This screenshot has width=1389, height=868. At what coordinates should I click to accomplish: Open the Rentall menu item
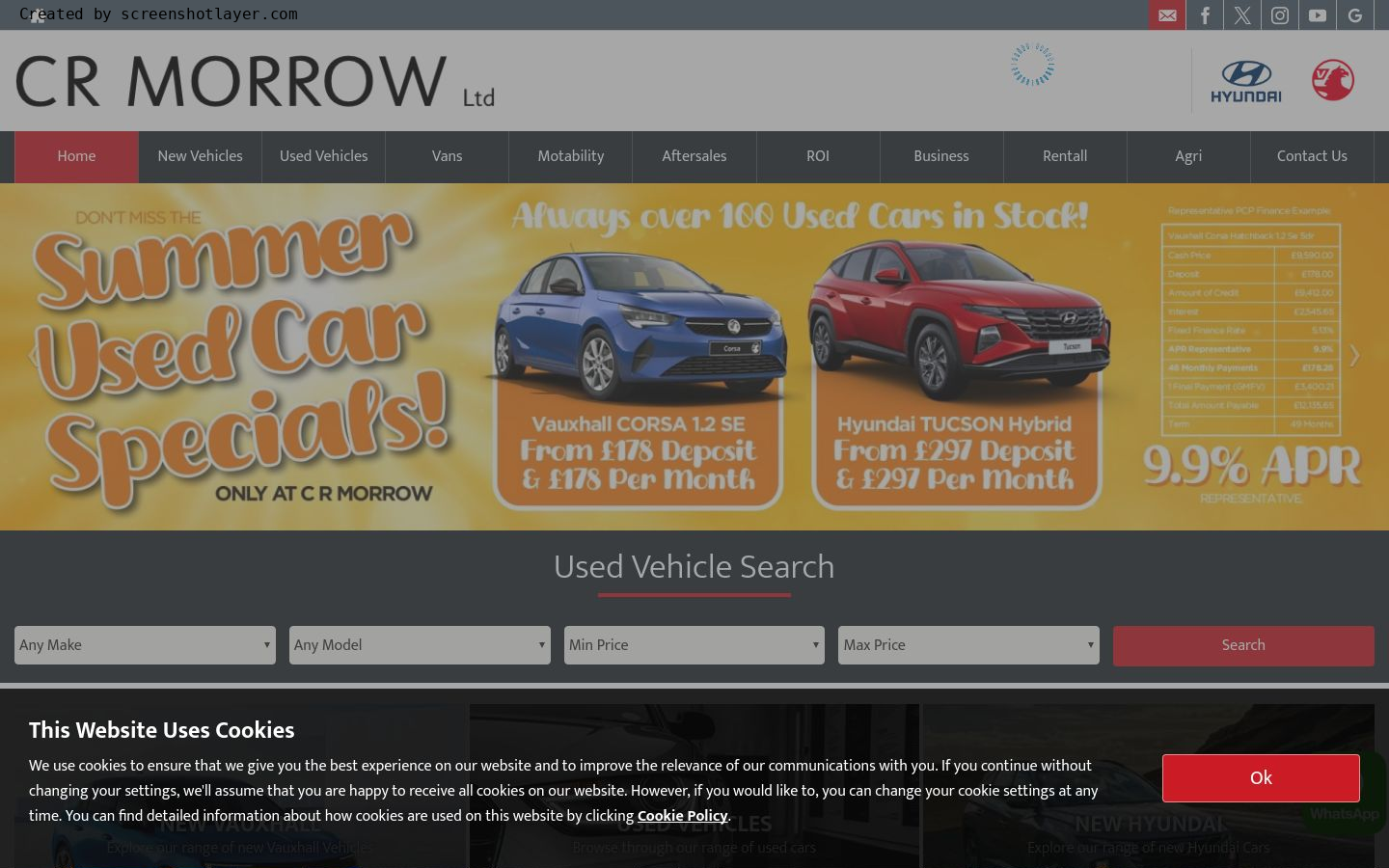click(1065, 156)
